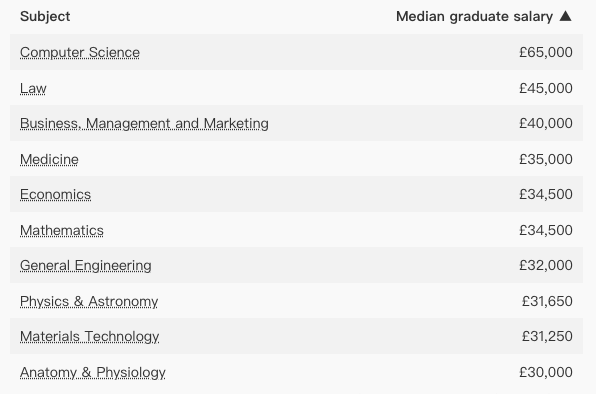Go to the Mathematics subject page
The width and height of the screenshot is (596, 394).
point(62,230)
